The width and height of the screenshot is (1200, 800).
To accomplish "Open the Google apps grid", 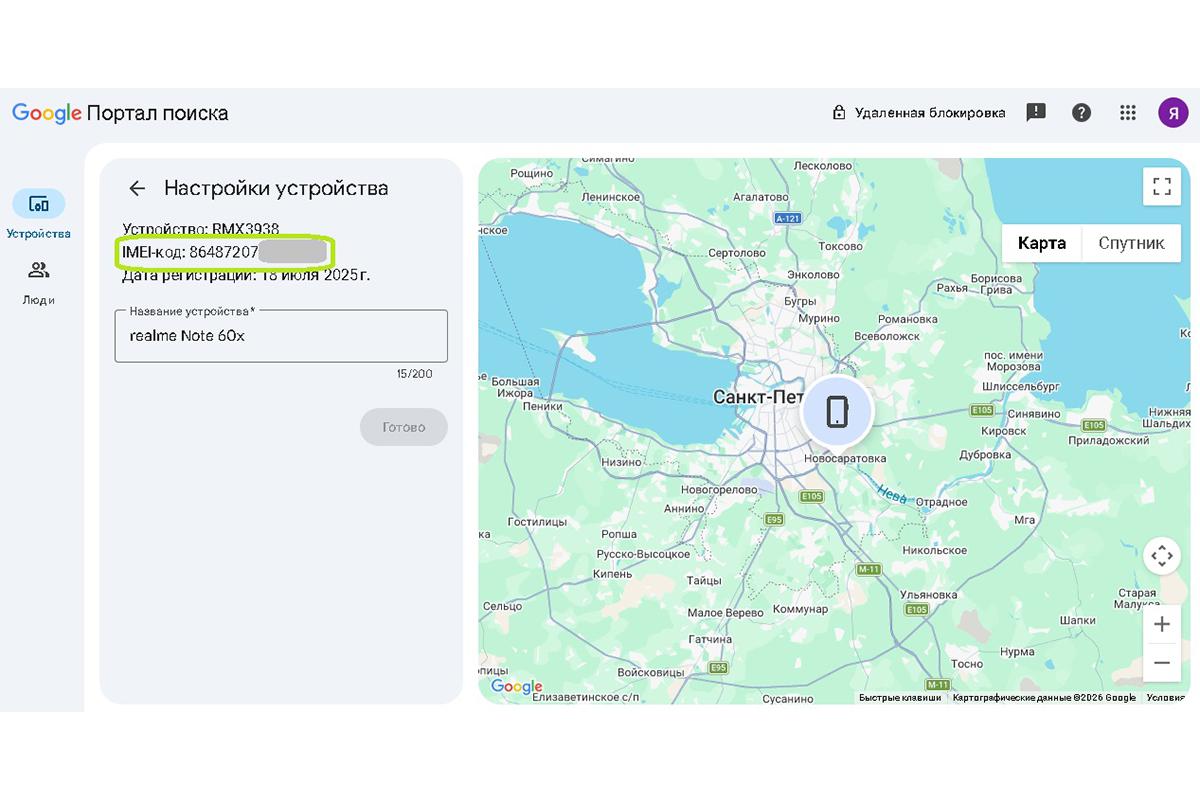I will pos(1128,113).
